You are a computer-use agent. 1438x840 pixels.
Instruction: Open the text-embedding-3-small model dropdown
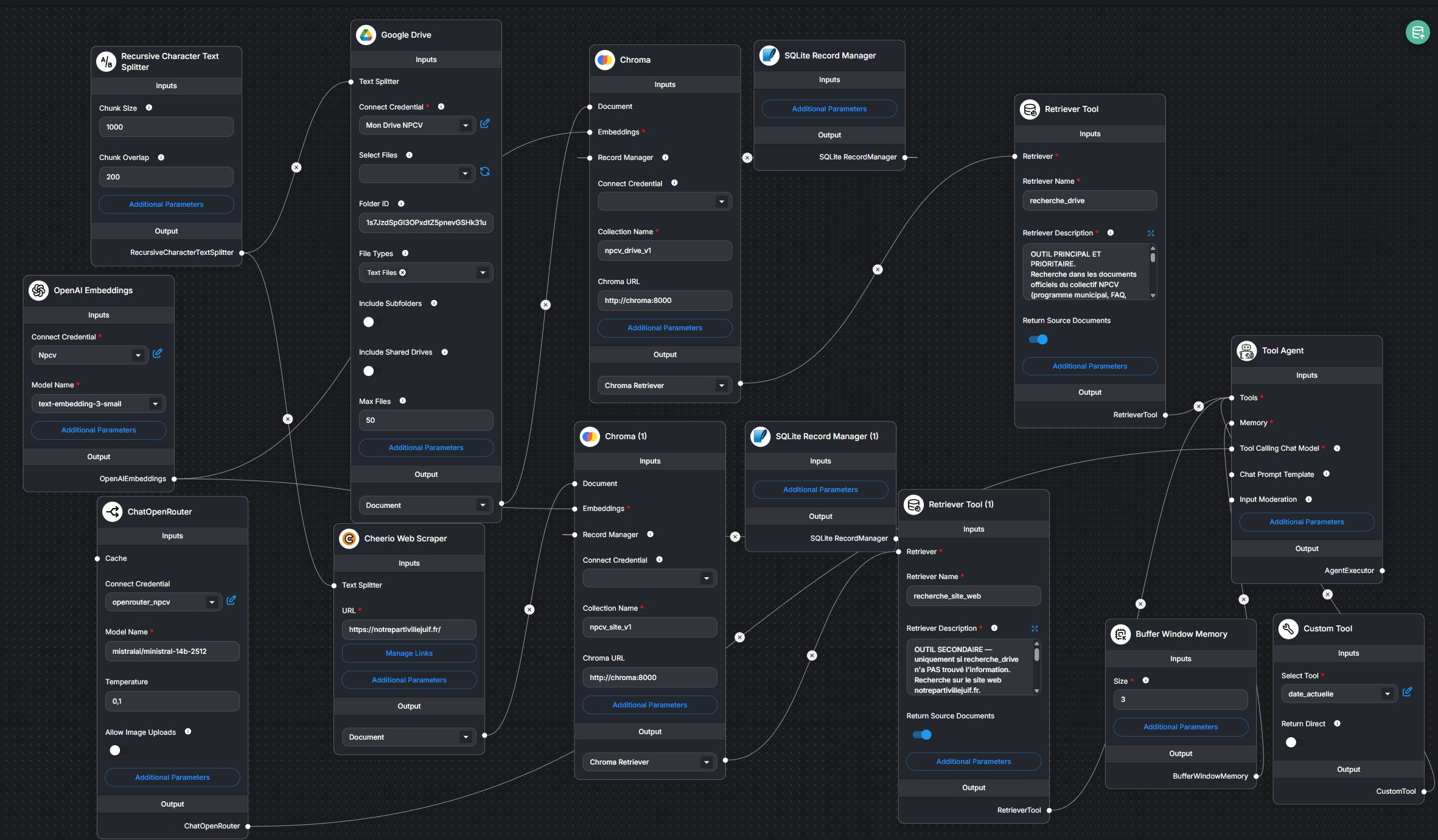click(x=155, y=404)
